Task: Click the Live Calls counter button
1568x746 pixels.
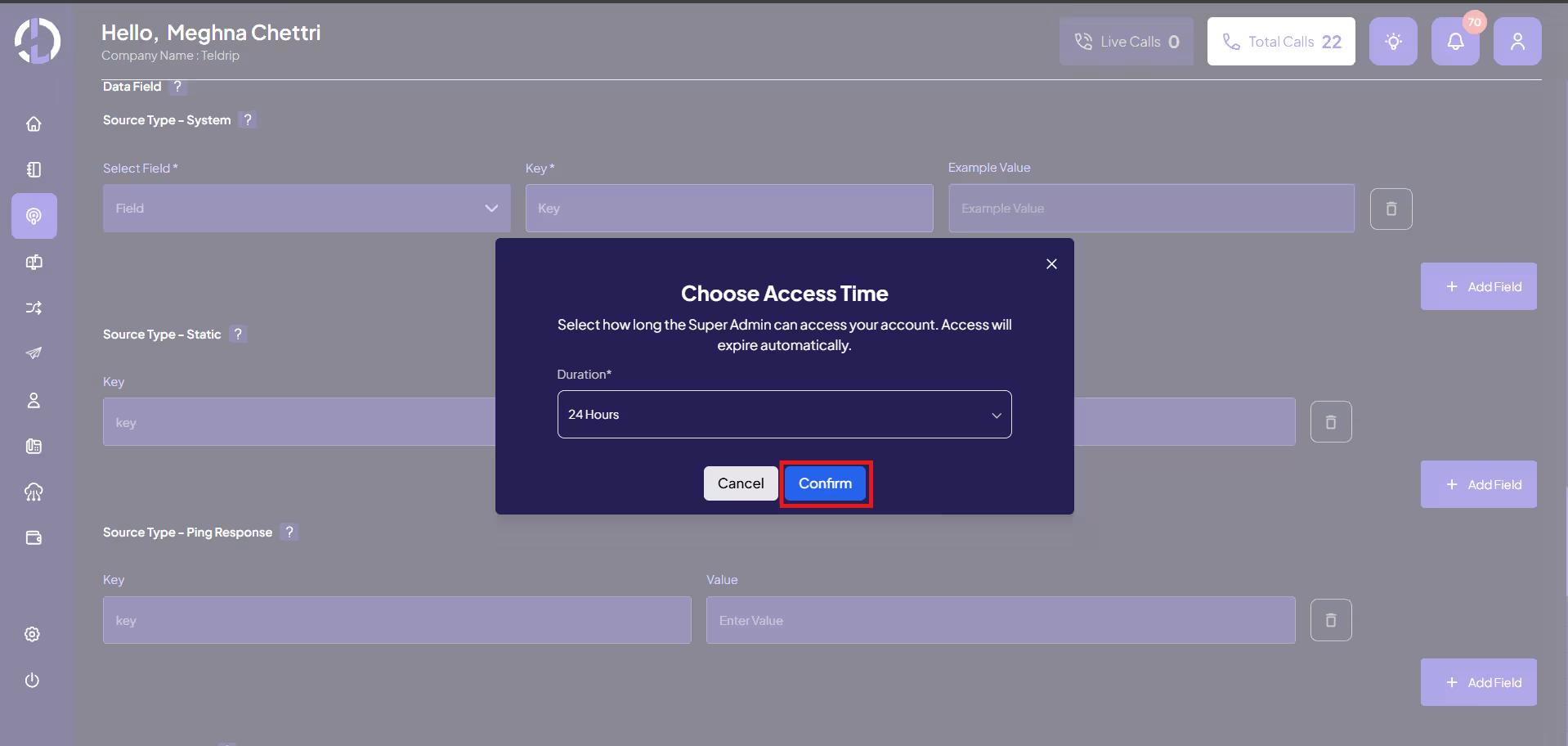Action: [1126, 42]
